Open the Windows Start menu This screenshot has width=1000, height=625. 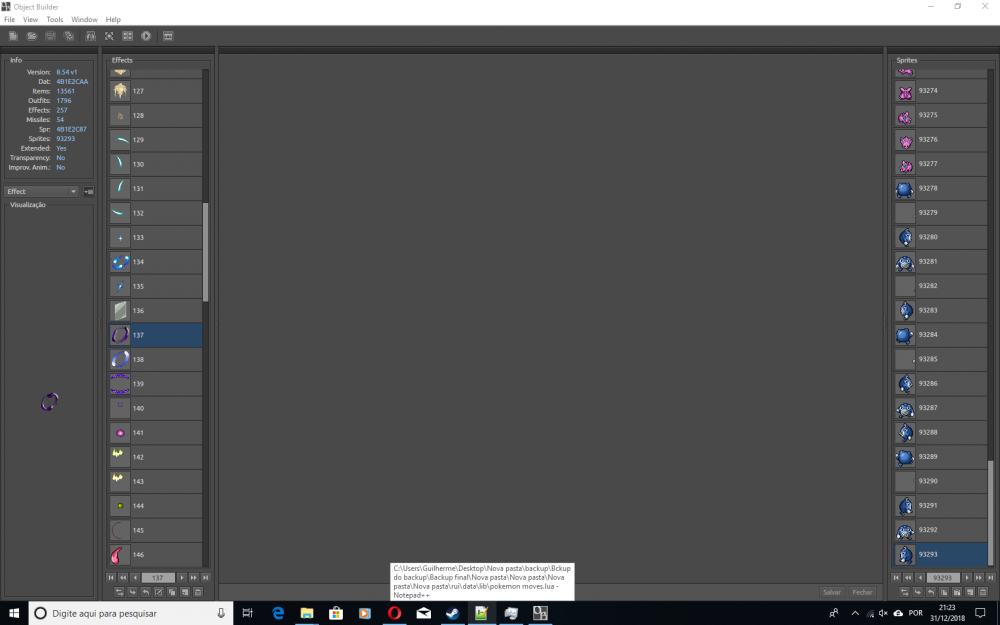click(x=14, y=613)
